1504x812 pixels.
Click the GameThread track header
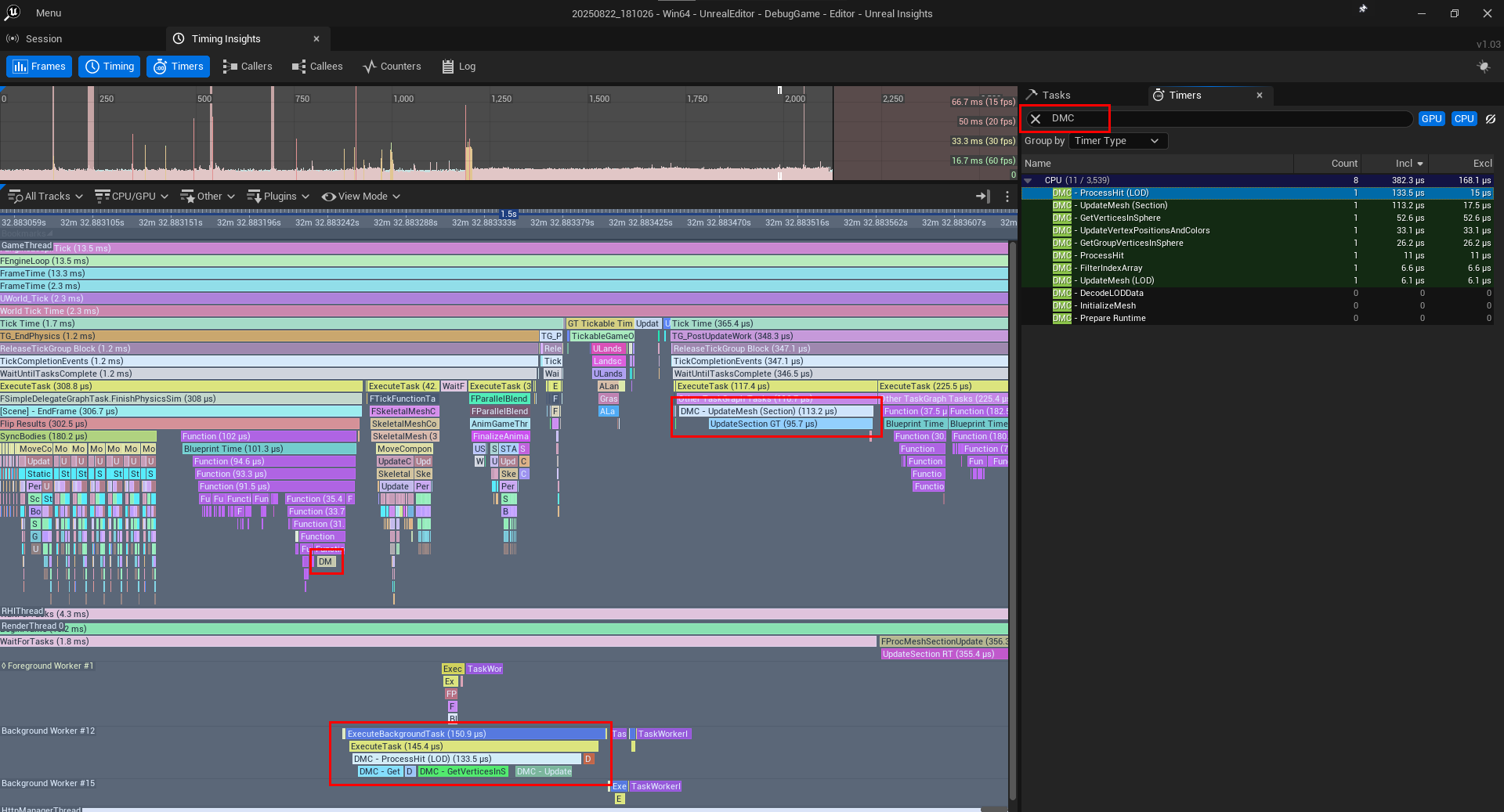tap(27, 245)
